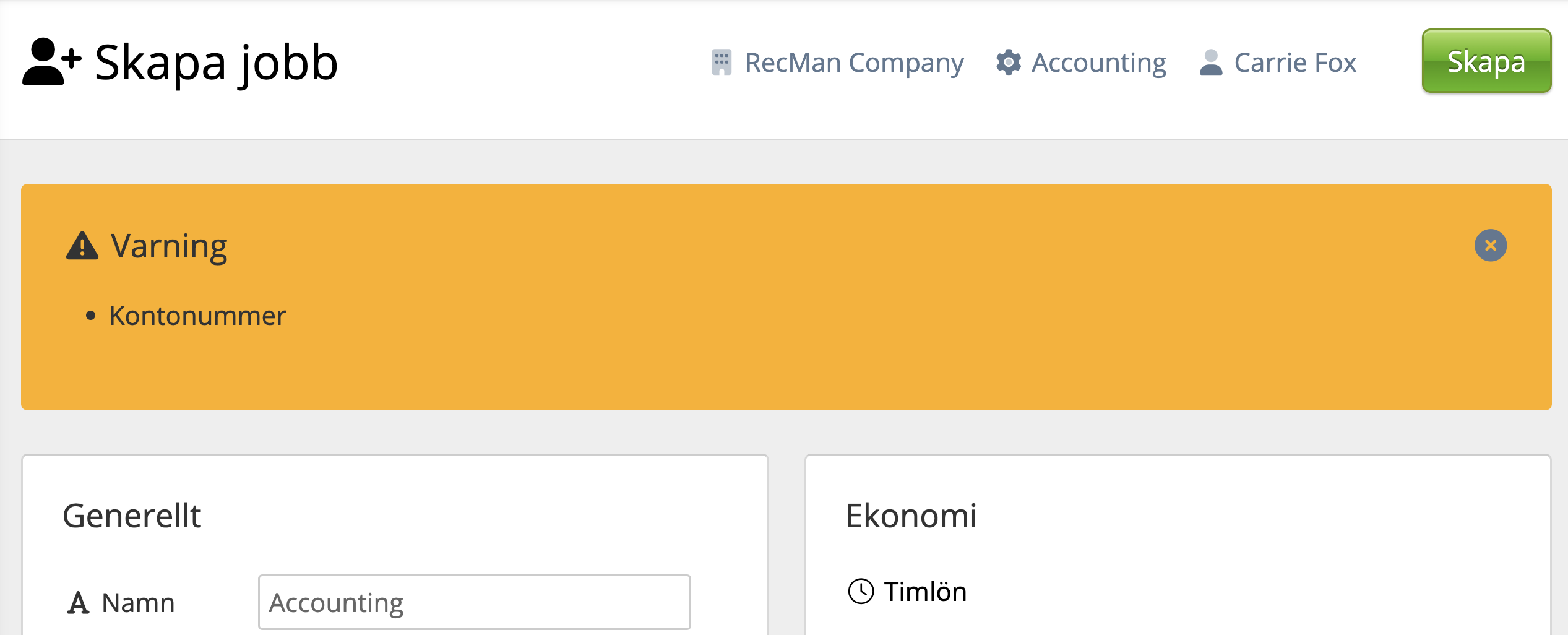Screen dimensions: 1568x635
Task: Click the warning triangle icon in the alert
Action: (82, 246)
